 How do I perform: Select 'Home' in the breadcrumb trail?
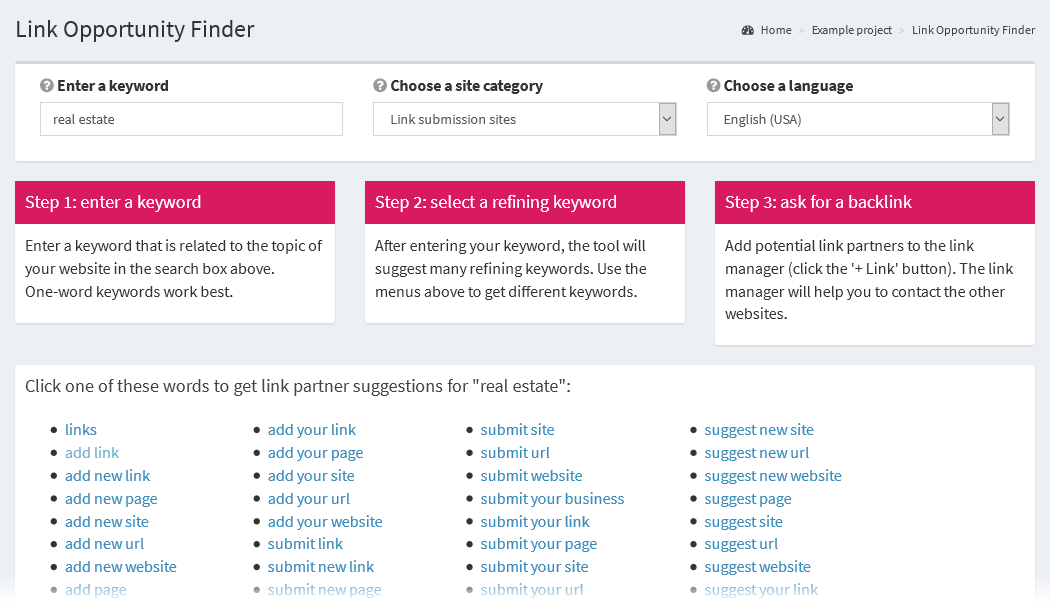tap(774, 30)
